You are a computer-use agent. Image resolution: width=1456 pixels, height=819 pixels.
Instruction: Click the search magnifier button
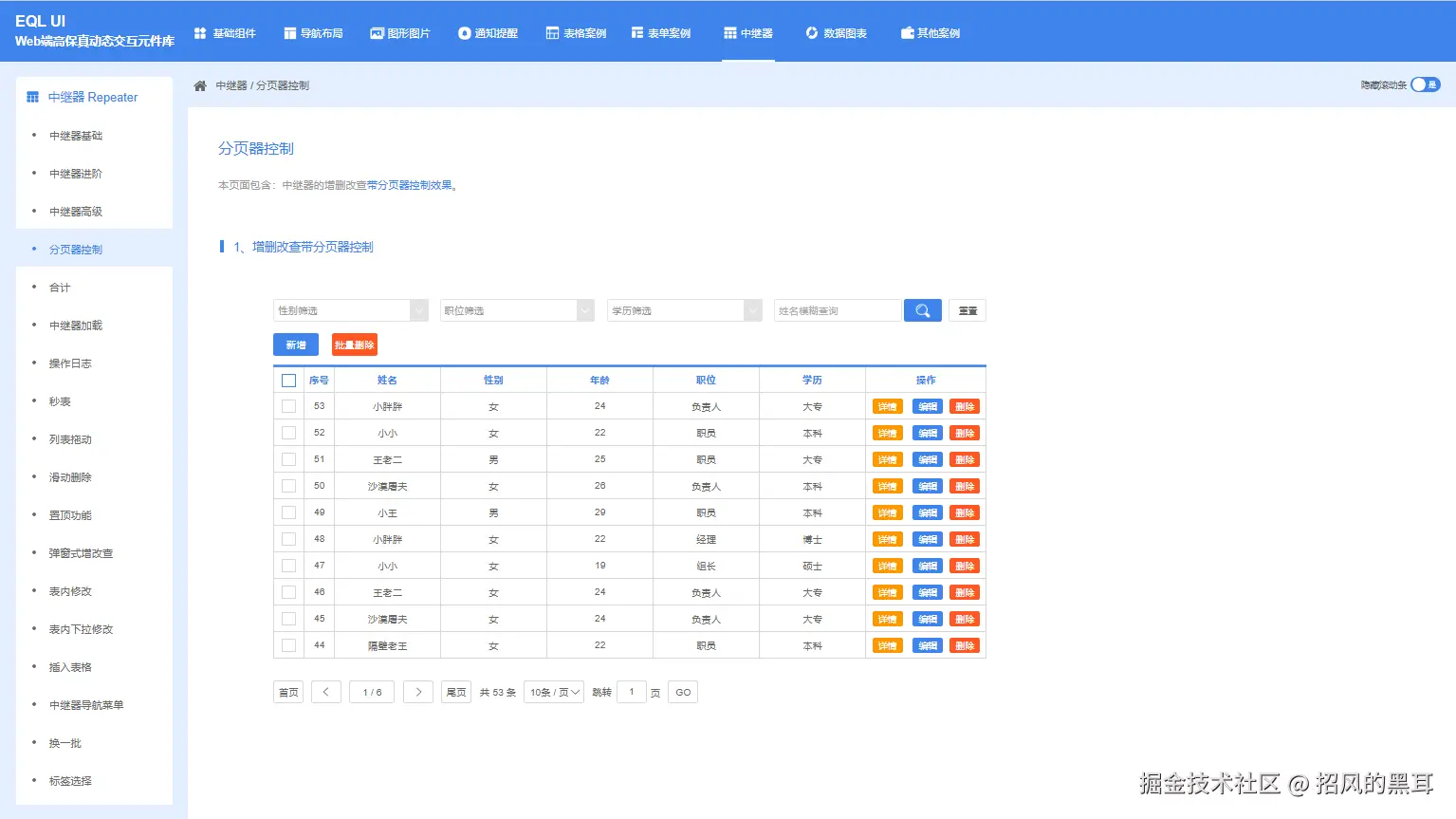coord(922,310)
